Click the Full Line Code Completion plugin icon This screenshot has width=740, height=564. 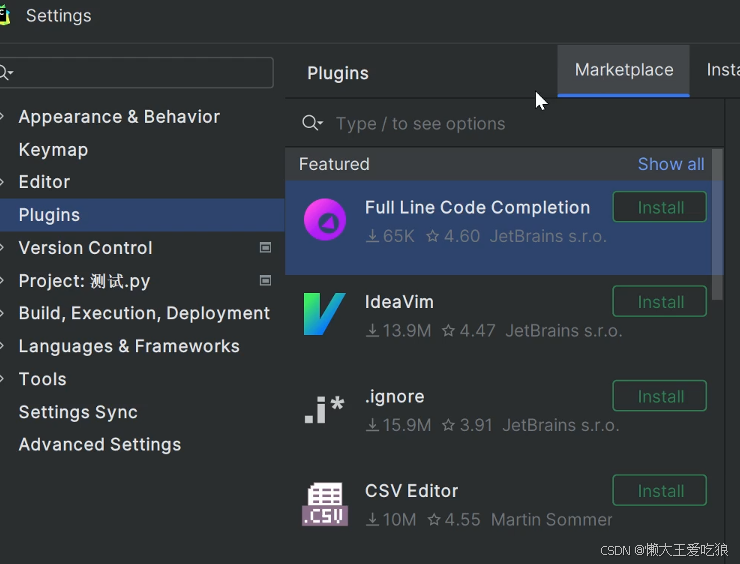325,219
